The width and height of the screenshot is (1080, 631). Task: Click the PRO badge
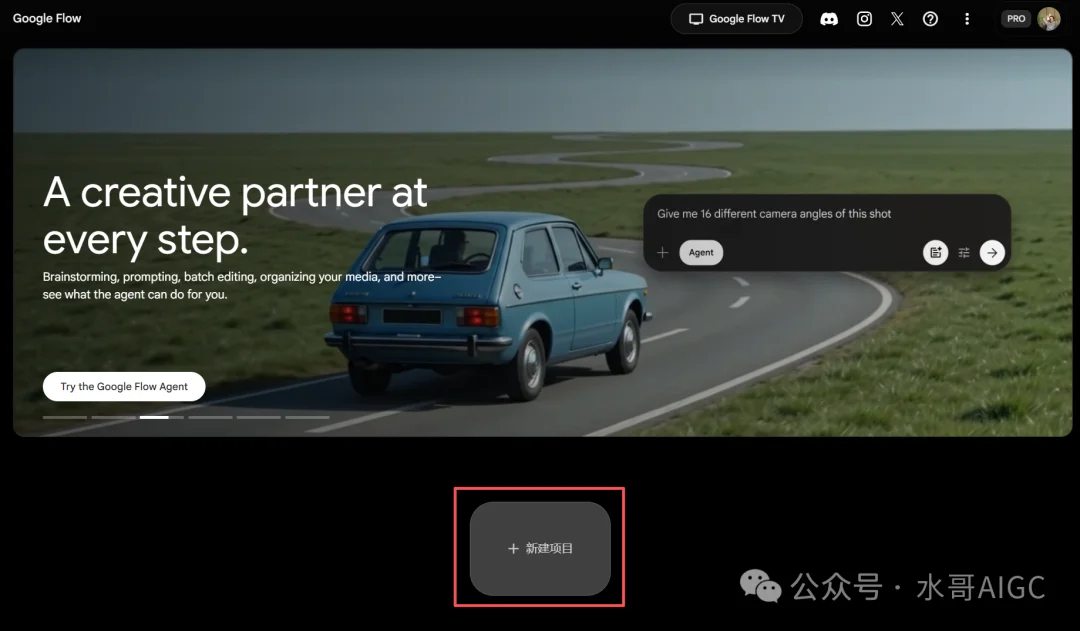click(x=1016, y=19)
